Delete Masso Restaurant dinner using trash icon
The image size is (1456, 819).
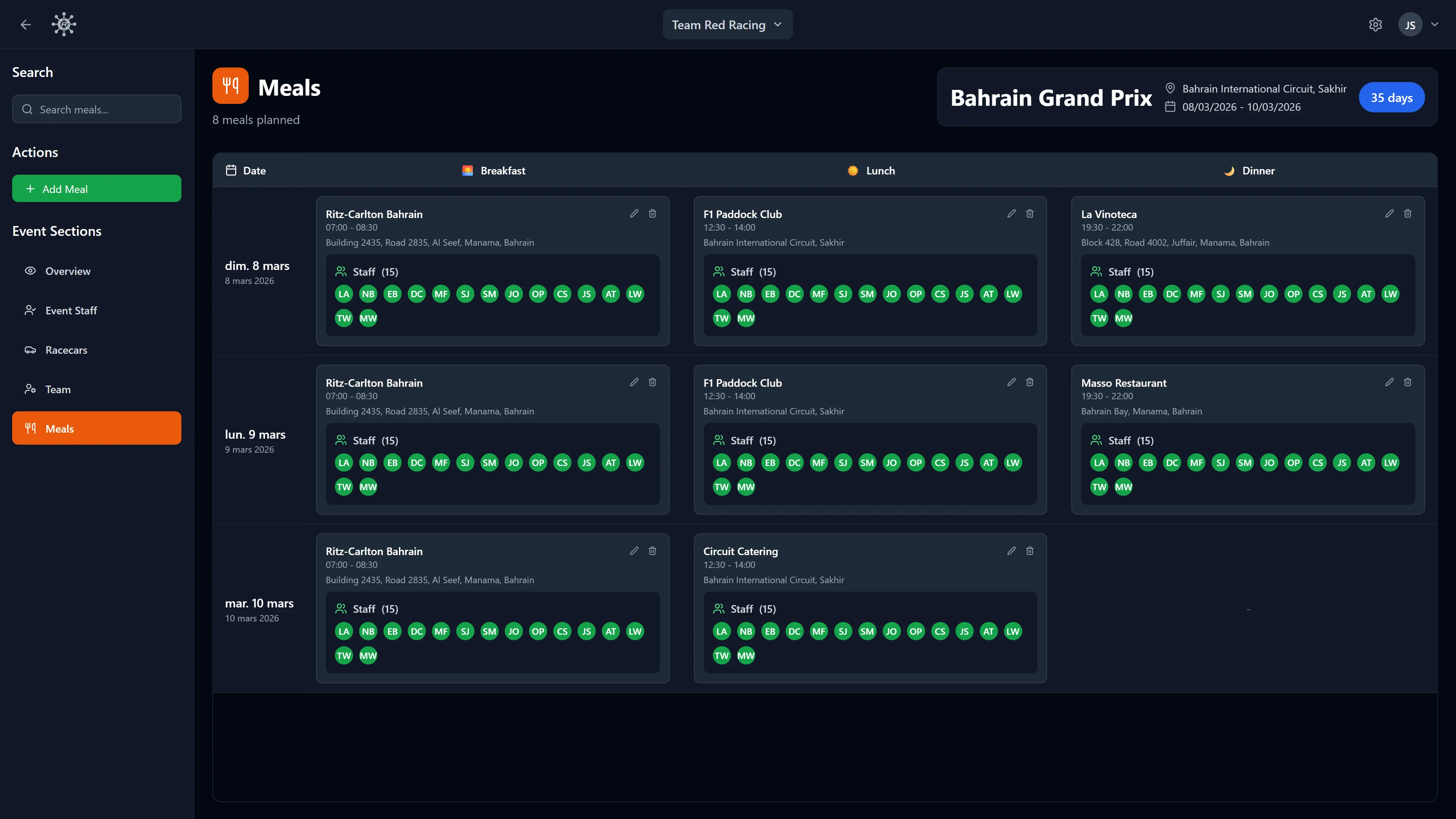click(1407, 382)
